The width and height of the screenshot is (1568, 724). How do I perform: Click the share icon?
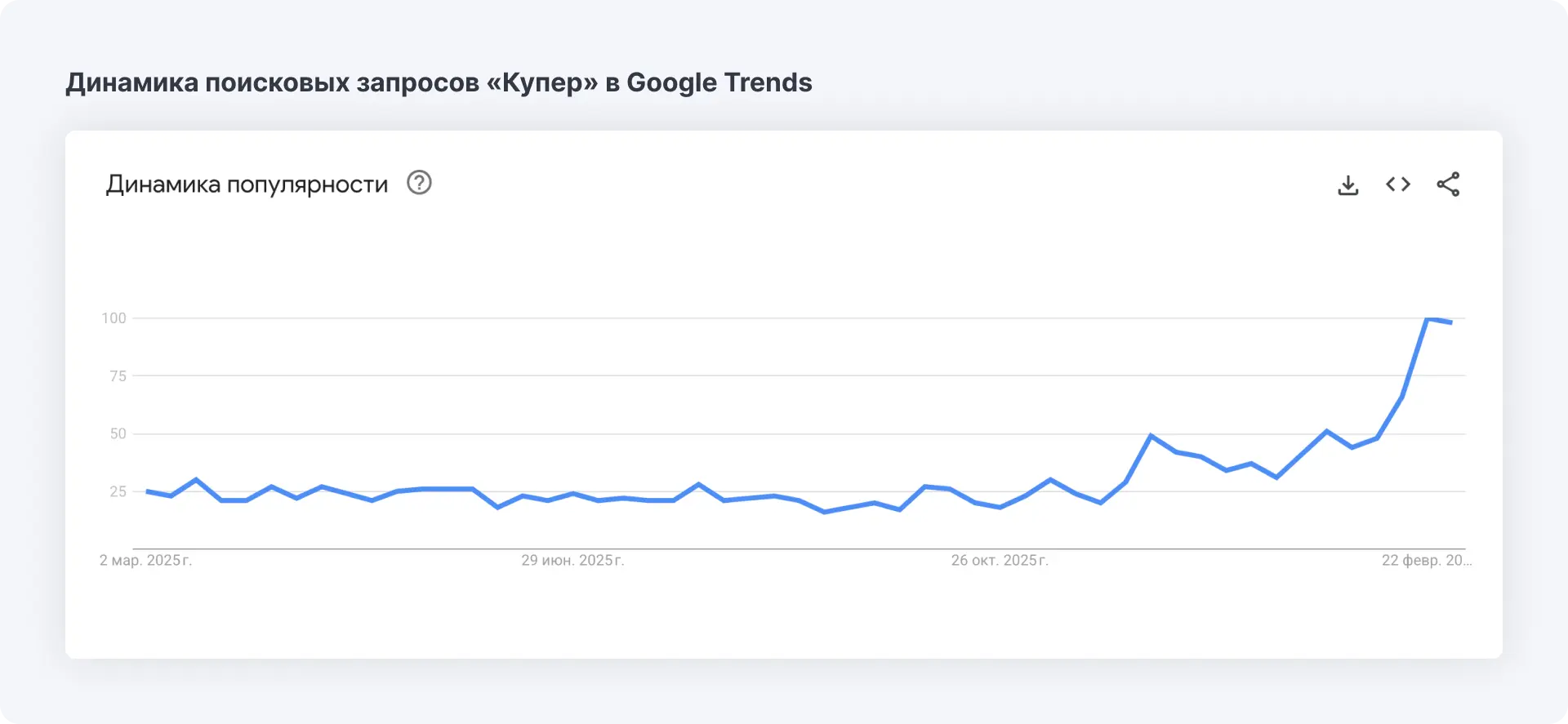pos(1448,184)
